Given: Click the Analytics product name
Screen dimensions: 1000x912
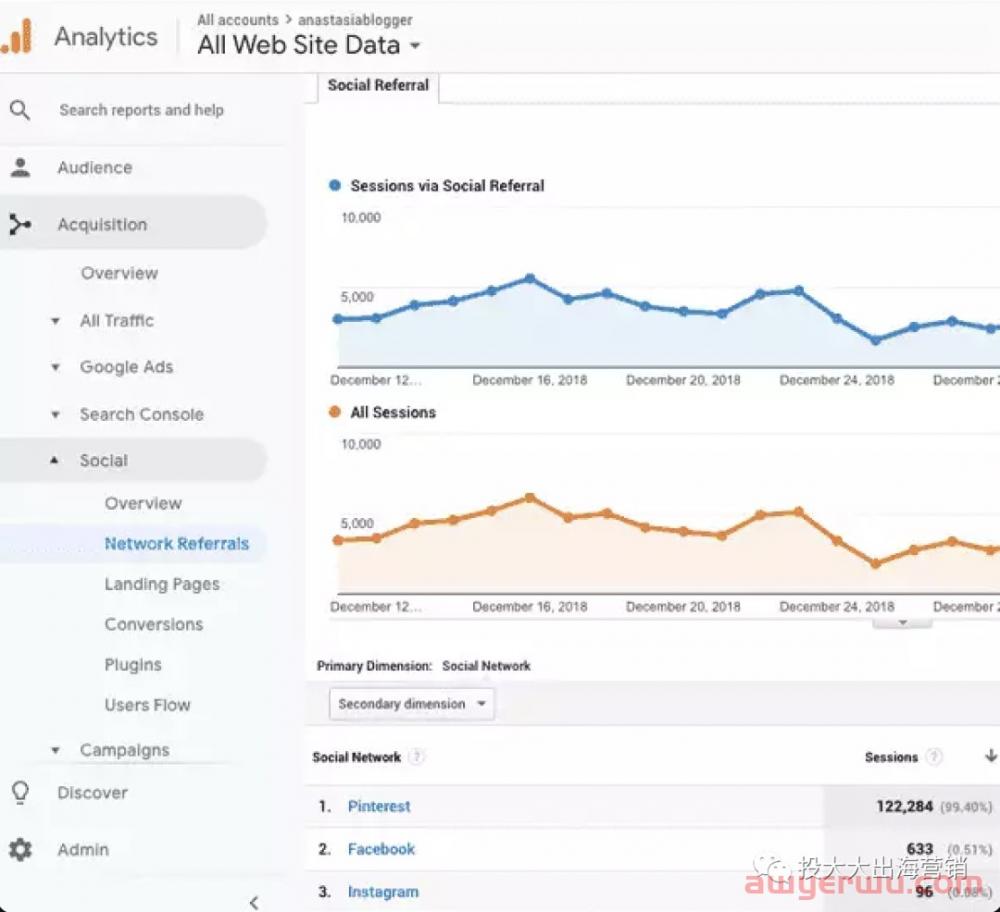Looking at the screenshot, I should pyautogui.click(x=106, y=36).
